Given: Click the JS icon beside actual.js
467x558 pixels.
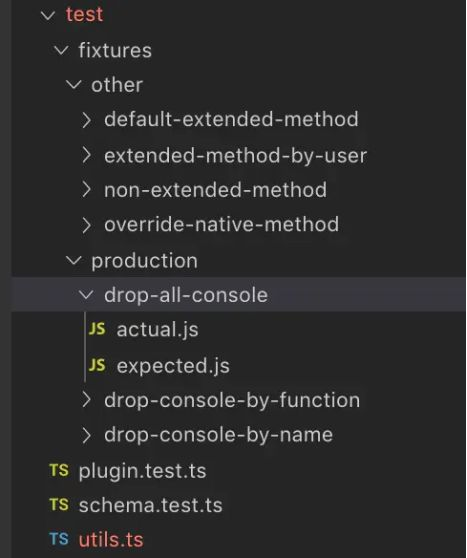Looking at the screenshot, I should point(97,329).
